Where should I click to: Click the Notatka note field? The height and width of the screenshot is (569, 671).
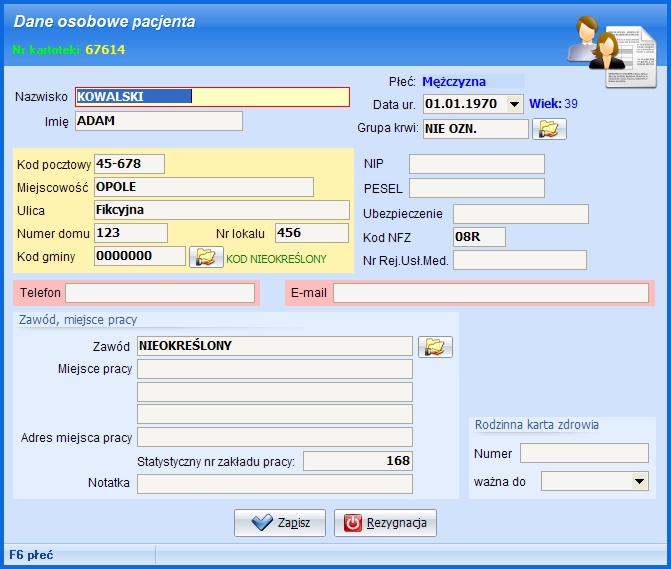point(274,484)
